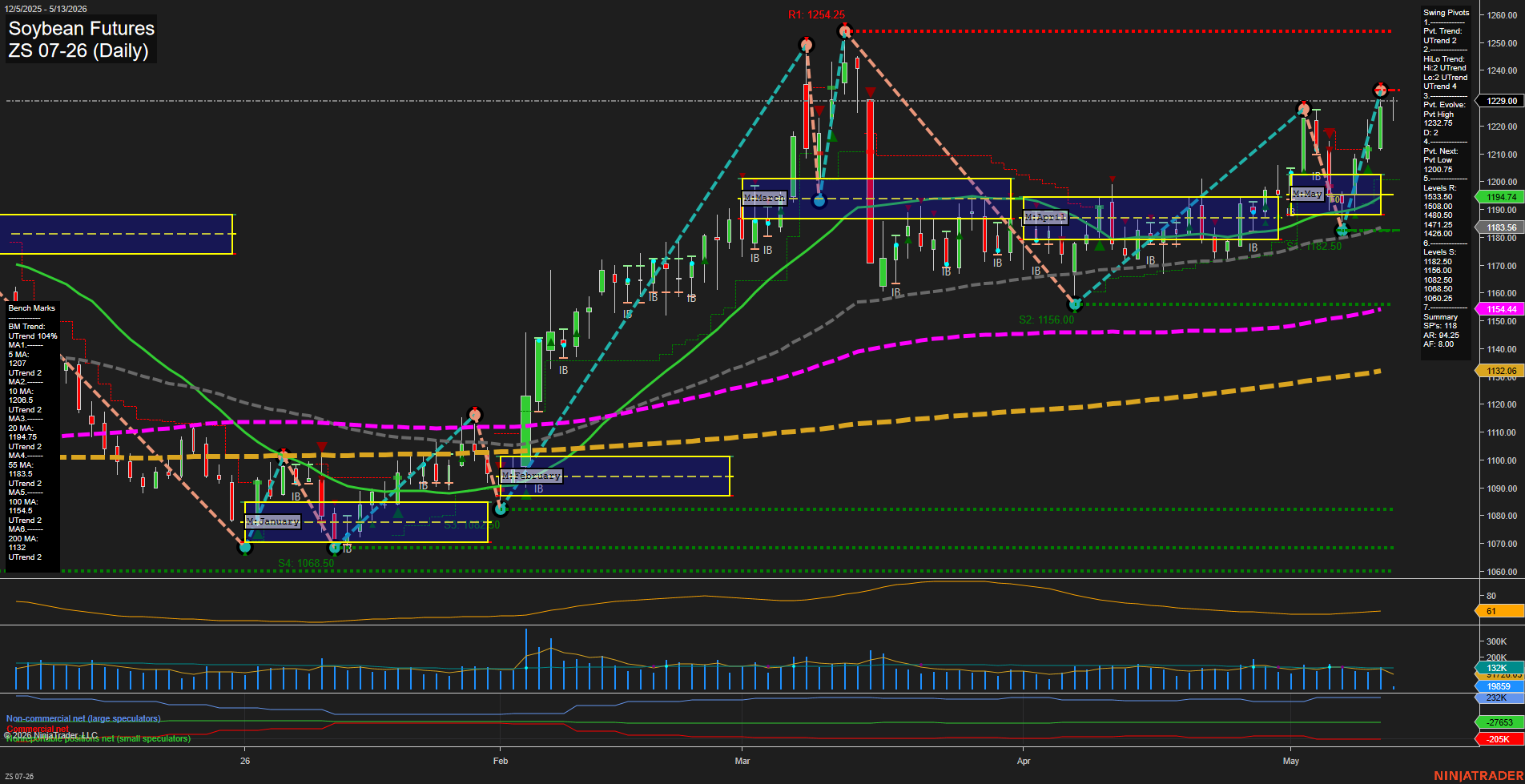Click the R1: 1254.25 resistance label
1525x784 pixels.
point(816,14)
